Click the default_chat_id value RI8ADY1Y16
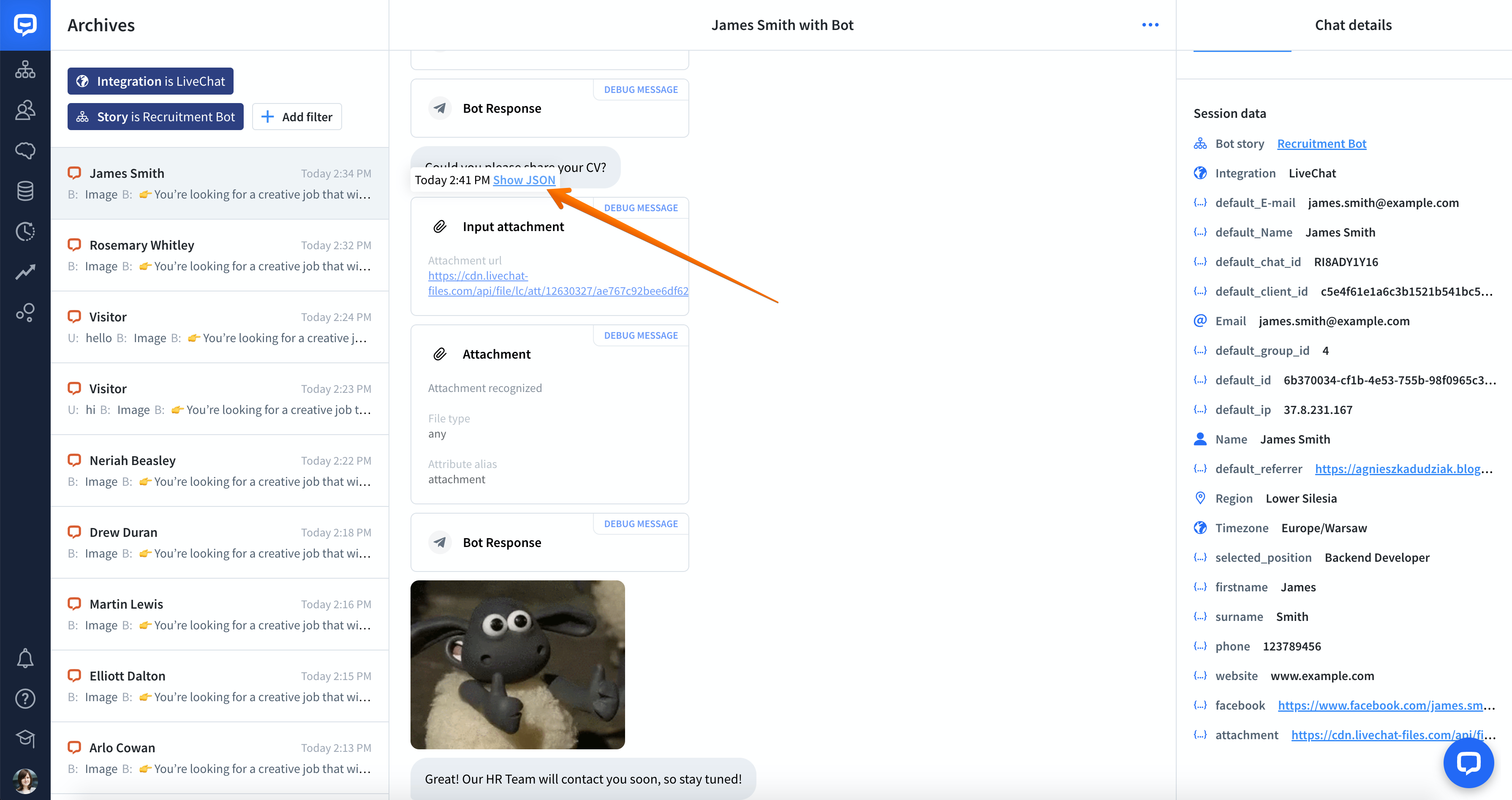 click(1346, 262)
